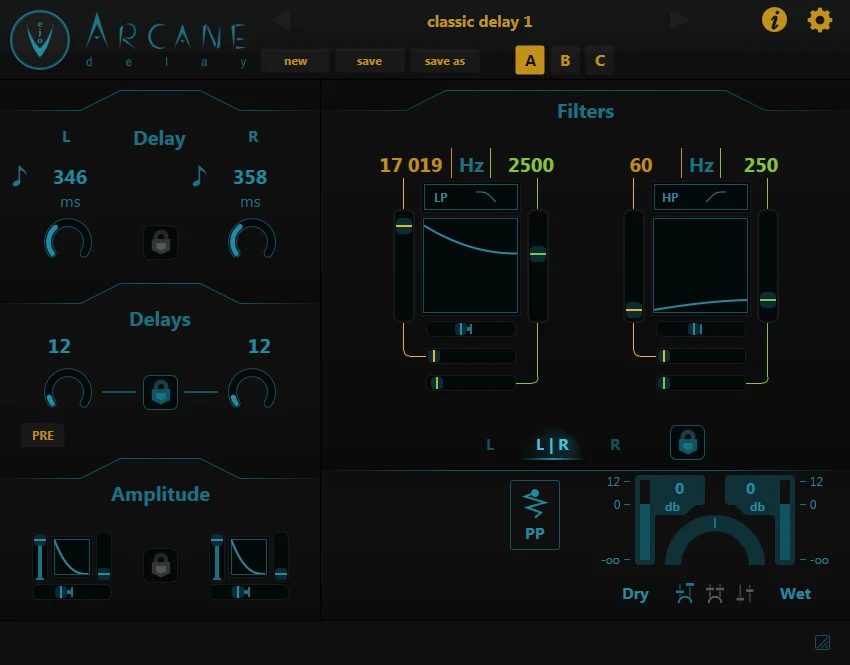Click LP filter end frequency vertical slider
The height and width of the screenshot is (665, 850).
point(538,266)
